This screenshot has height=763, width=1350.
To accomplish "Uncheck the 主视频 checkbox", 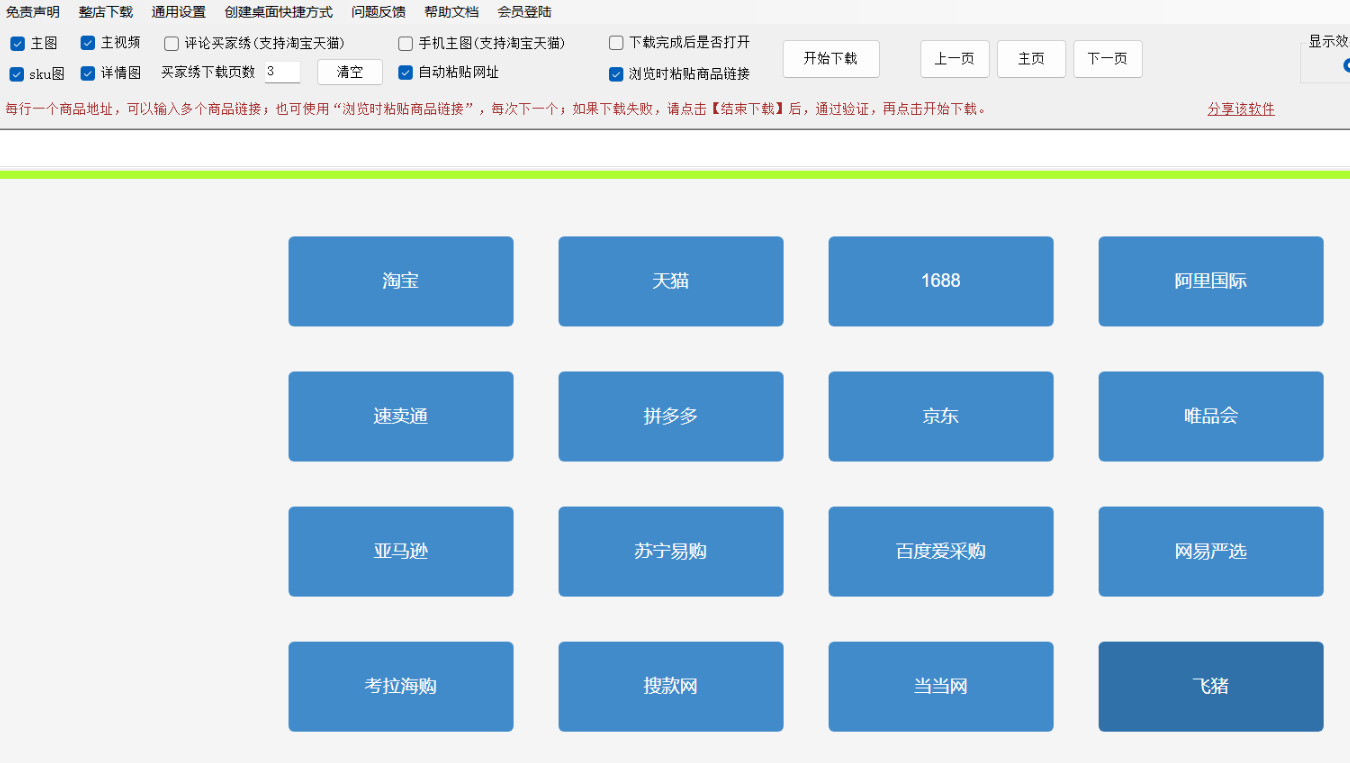I will (88, 43).
